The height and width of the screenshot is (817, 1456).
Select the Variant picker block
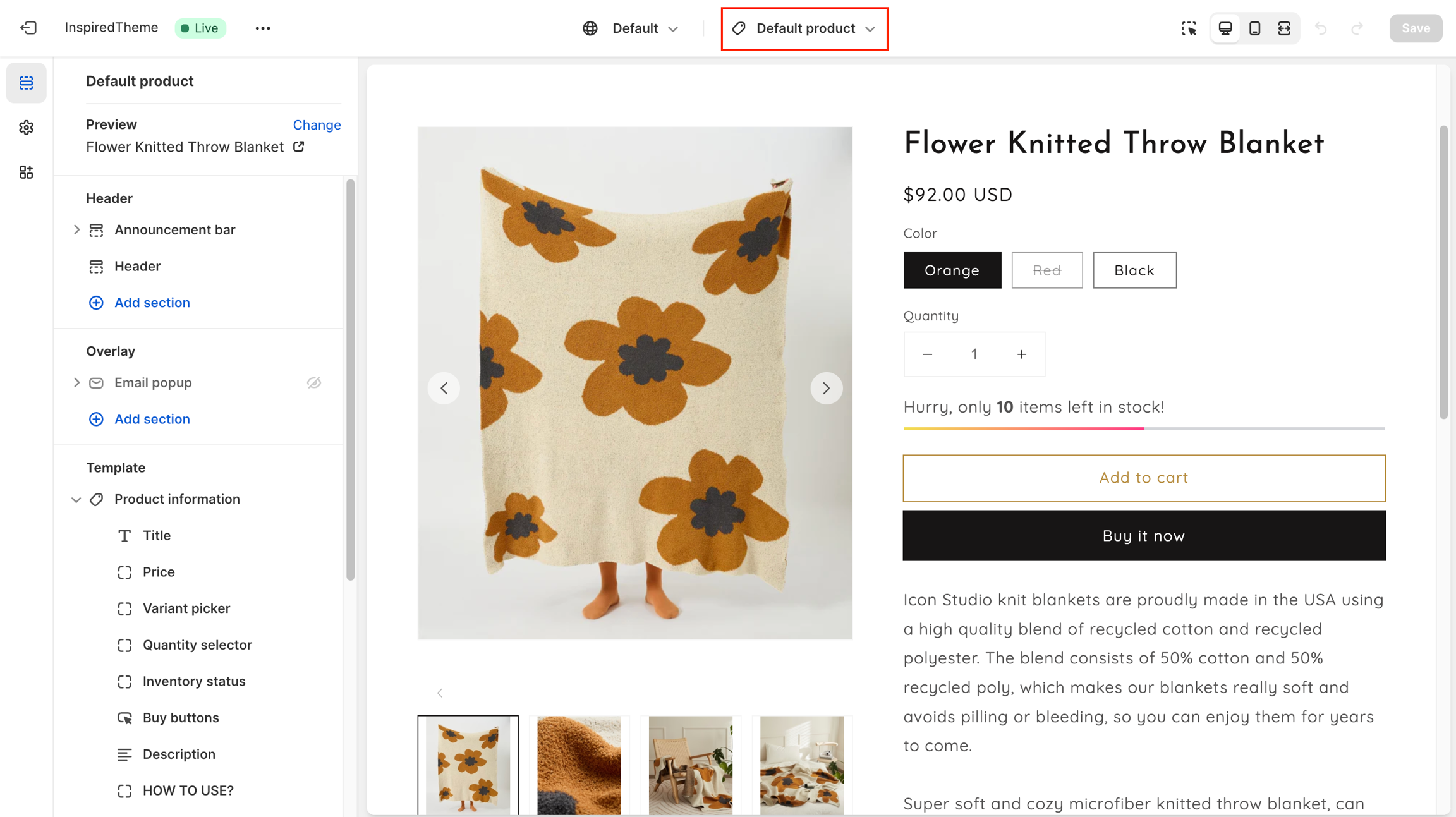click(186, 608)
